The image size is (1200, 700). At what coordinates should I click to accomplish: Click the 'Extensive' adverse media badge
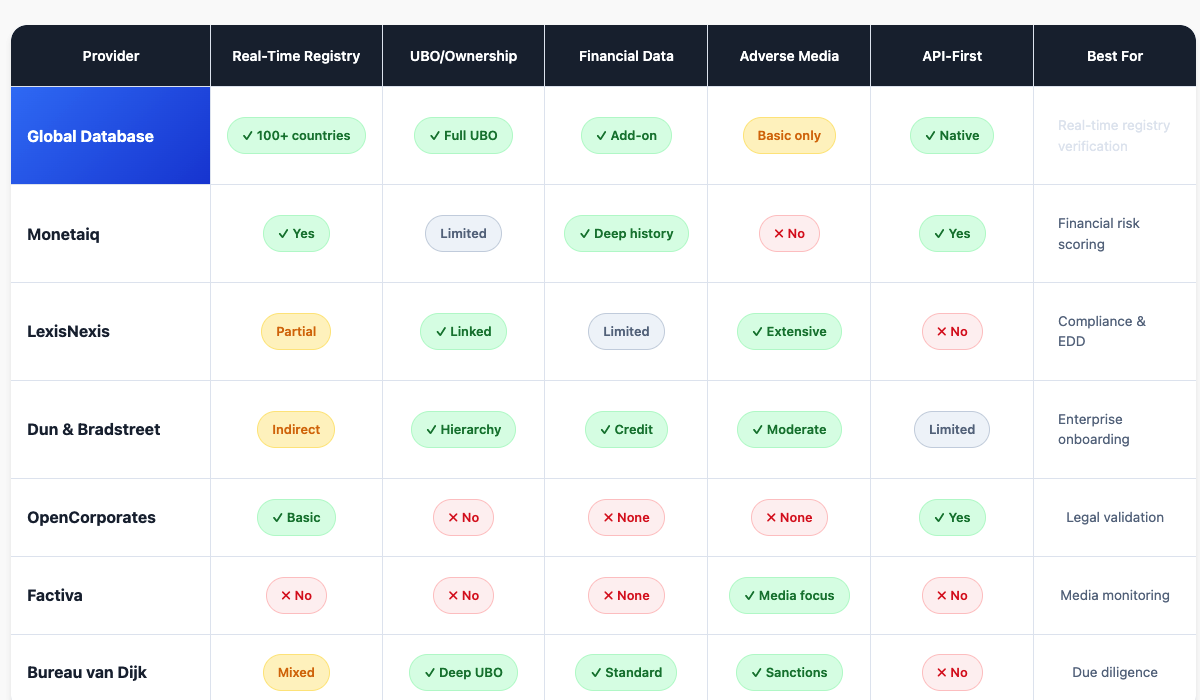point(789,332)
